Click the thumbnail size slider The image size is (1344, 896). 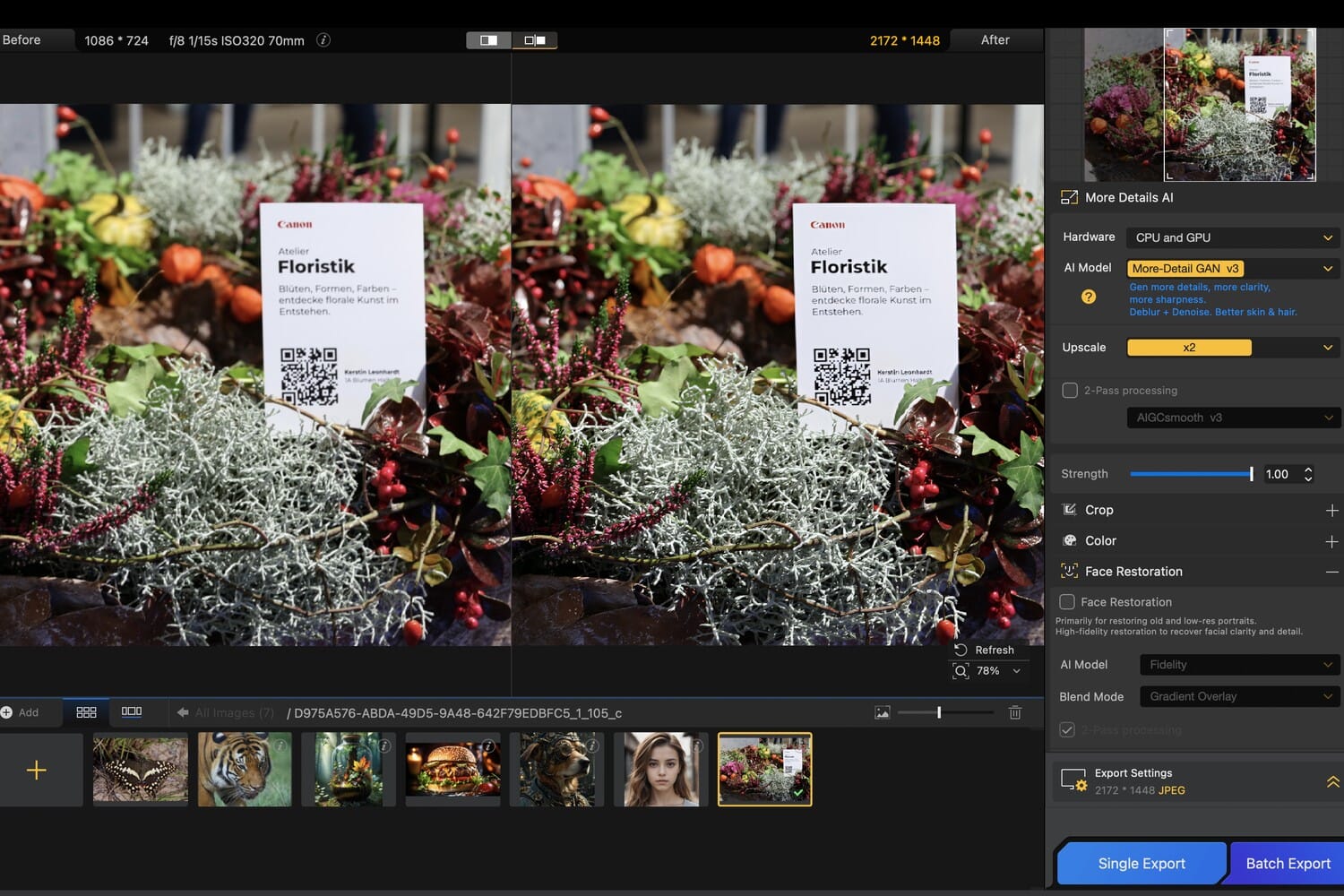point(945,712)
